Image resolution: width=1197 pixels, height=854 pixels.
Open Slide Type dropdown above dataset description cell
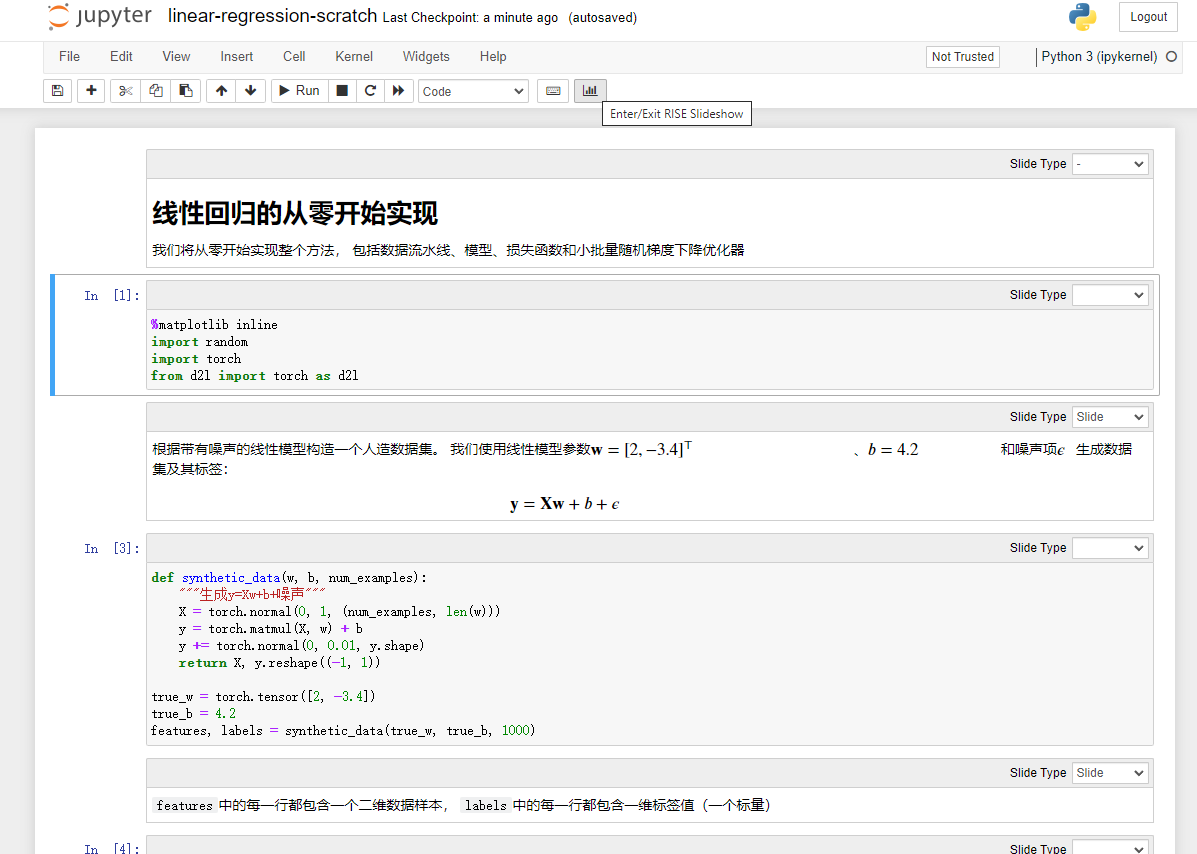(1110, 417)
